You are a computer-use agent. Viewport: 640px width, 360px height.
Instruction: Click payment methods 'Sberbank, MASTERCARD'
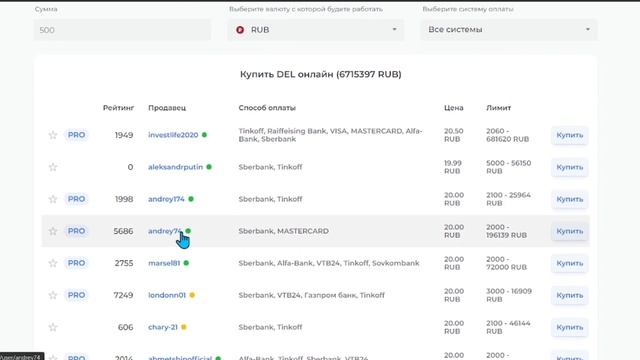283,231
